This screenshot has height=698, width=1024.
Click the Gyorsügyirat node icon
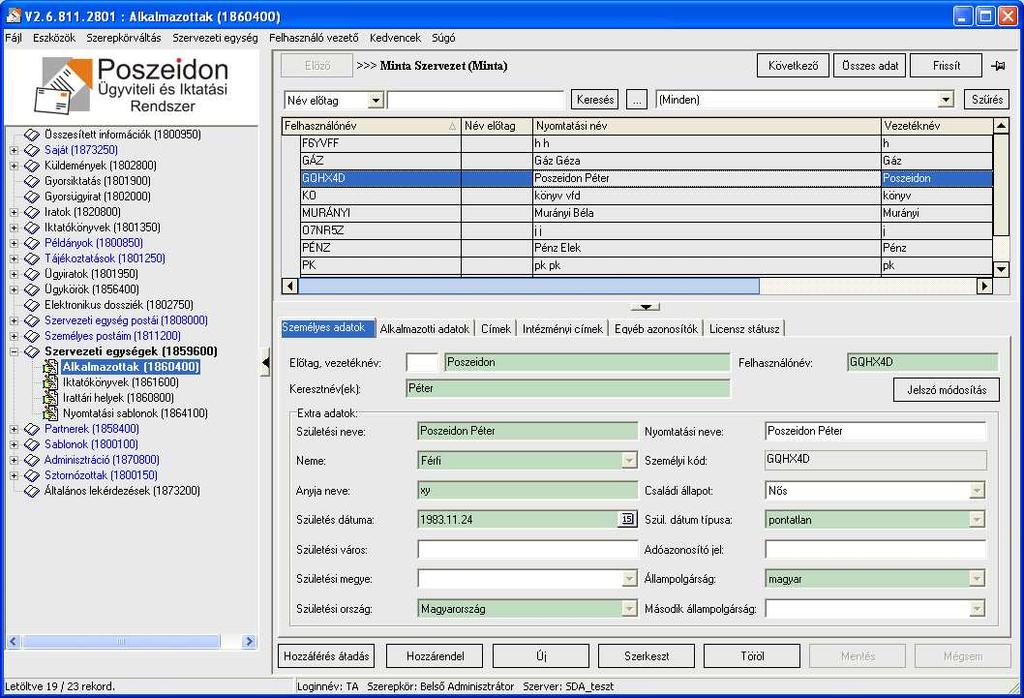[31, 197]
